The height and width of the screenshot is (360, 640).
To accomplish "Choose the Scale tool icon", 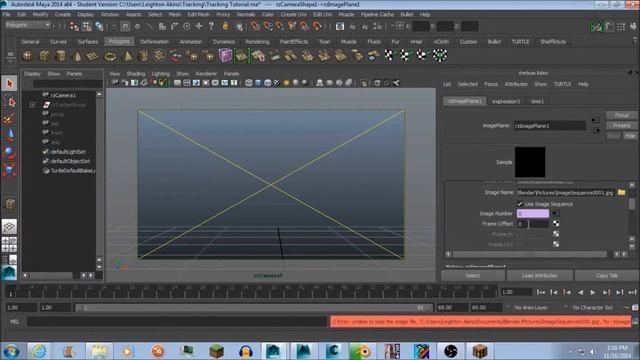I will [x=10, y=170].
